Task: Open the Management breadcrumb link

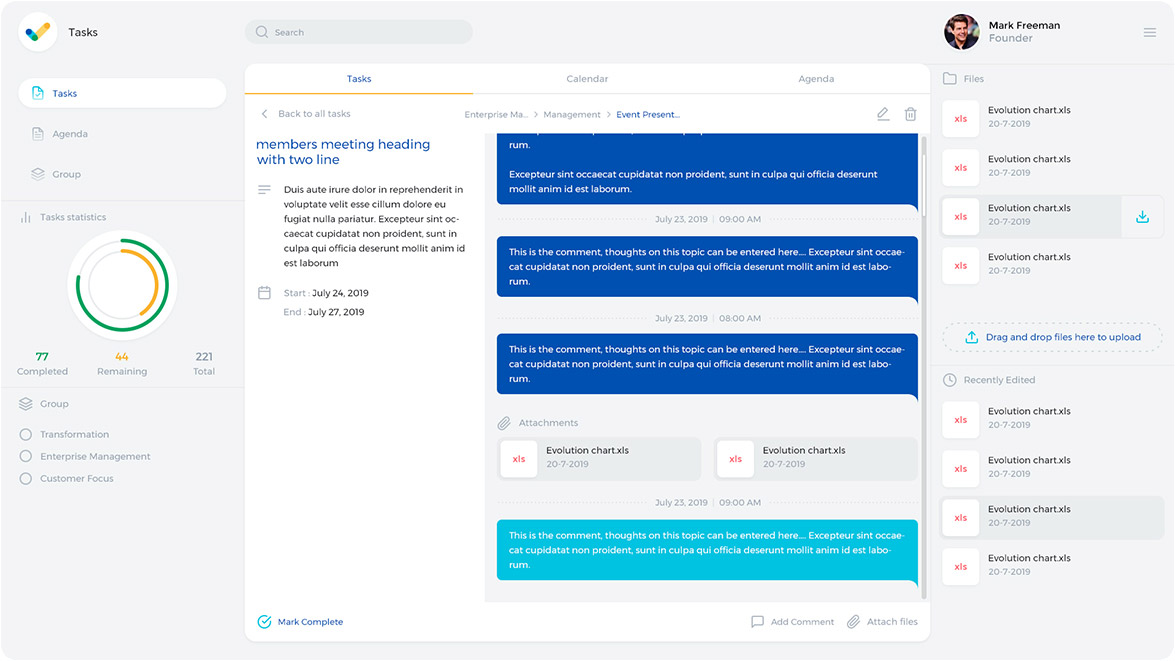Action: coord(572,114)
